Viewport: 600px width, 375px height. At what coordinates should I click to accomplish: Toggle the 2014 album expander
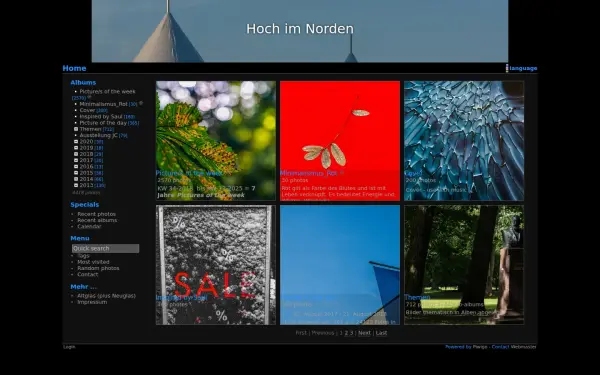coord(76,179)
